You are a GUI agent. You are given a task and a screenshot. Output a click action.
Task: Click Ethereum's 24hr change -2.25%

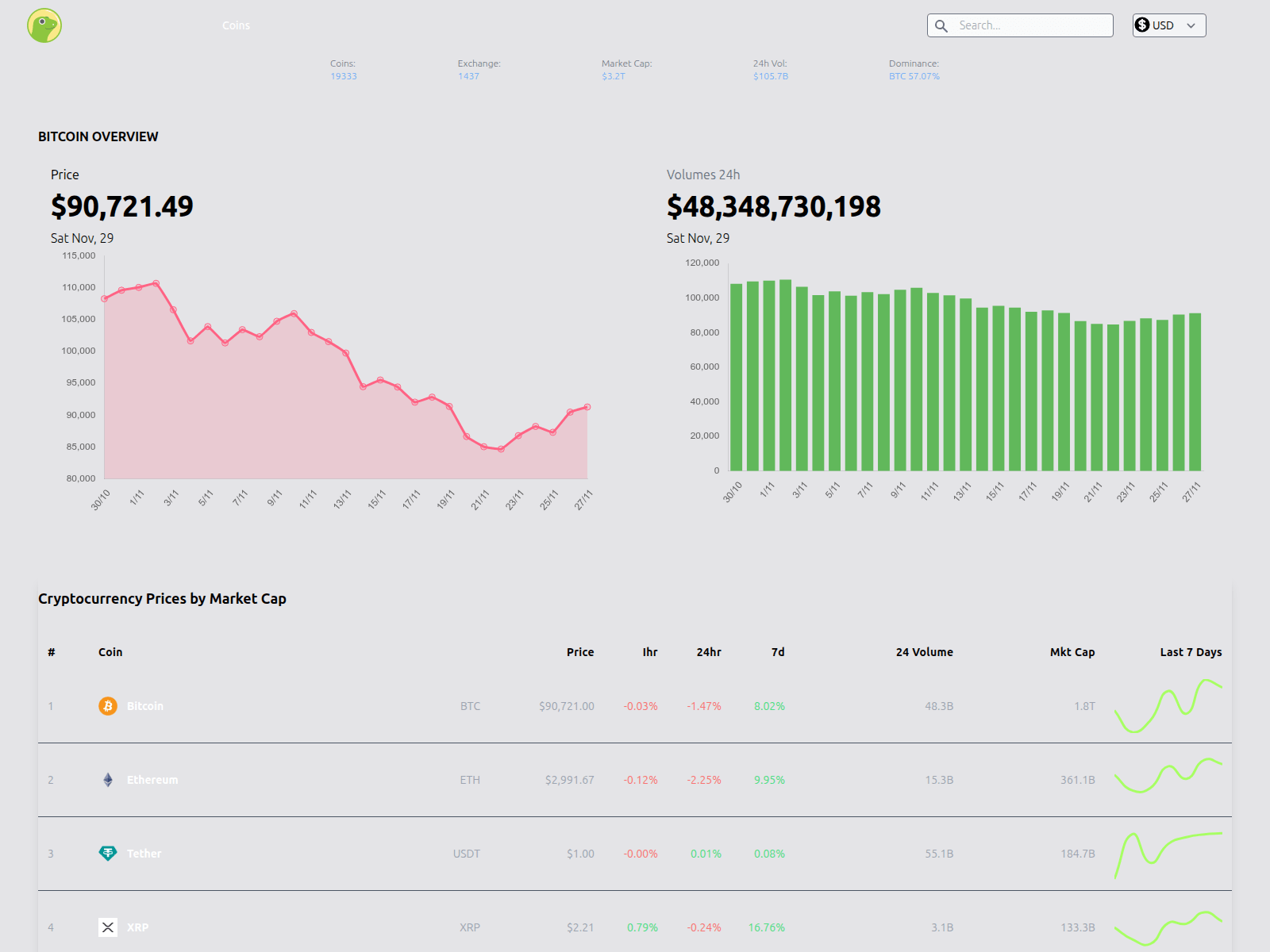tap(704, 780)
